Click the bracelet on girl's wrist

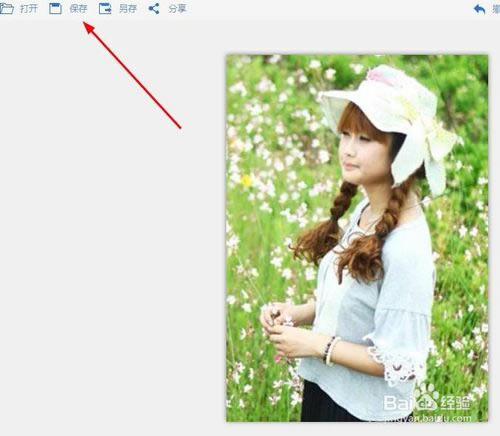[x=331, y=350]
